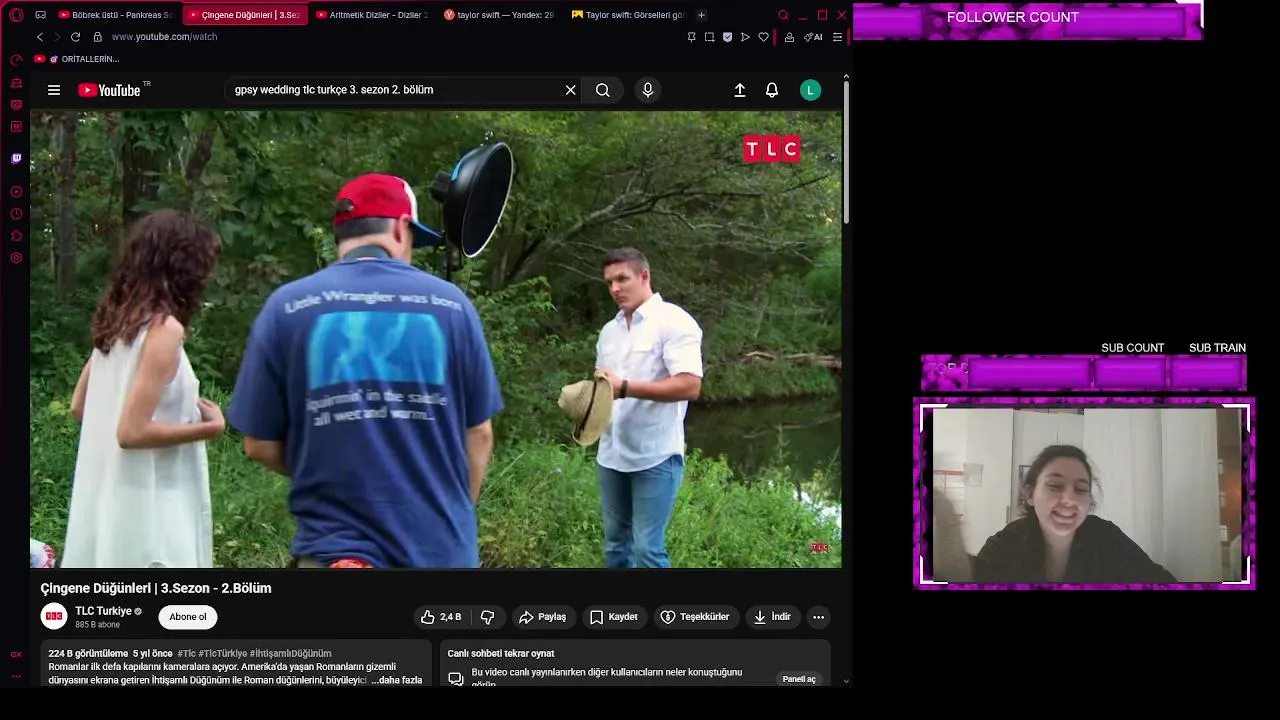Select the Çingene Düğünleri browser tab
This screenshot has height=720, width=1280.
click(x=245, y=15)
